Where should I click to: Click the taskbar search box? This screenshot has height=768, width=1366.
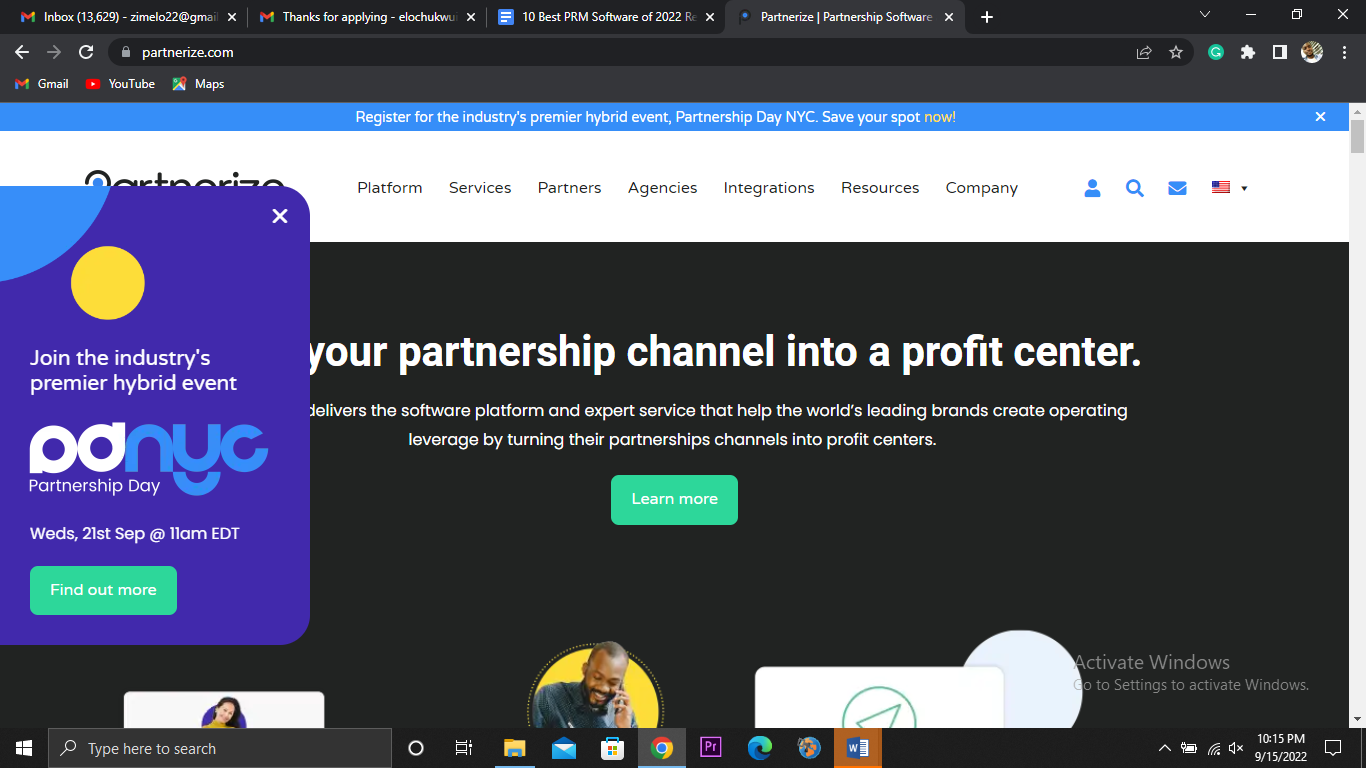(x=220, y=748)
